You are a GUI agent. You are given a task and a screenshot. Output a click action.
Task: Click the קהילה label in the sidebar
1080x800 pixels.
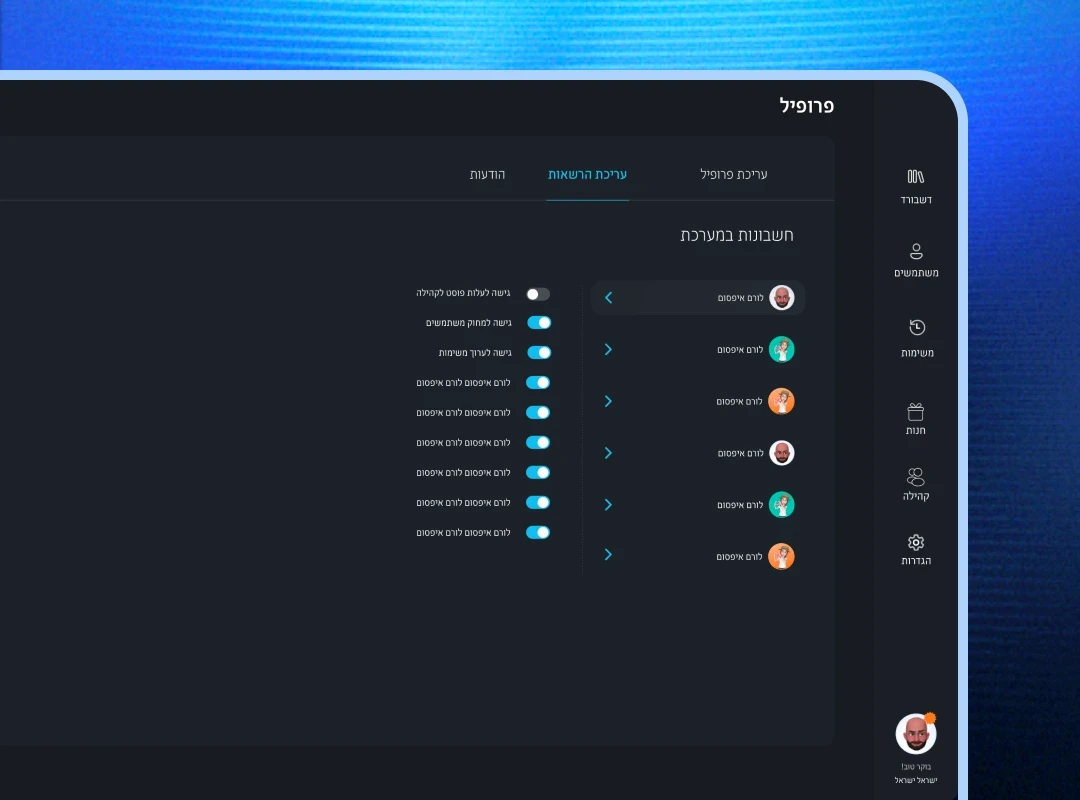point(916,496)
